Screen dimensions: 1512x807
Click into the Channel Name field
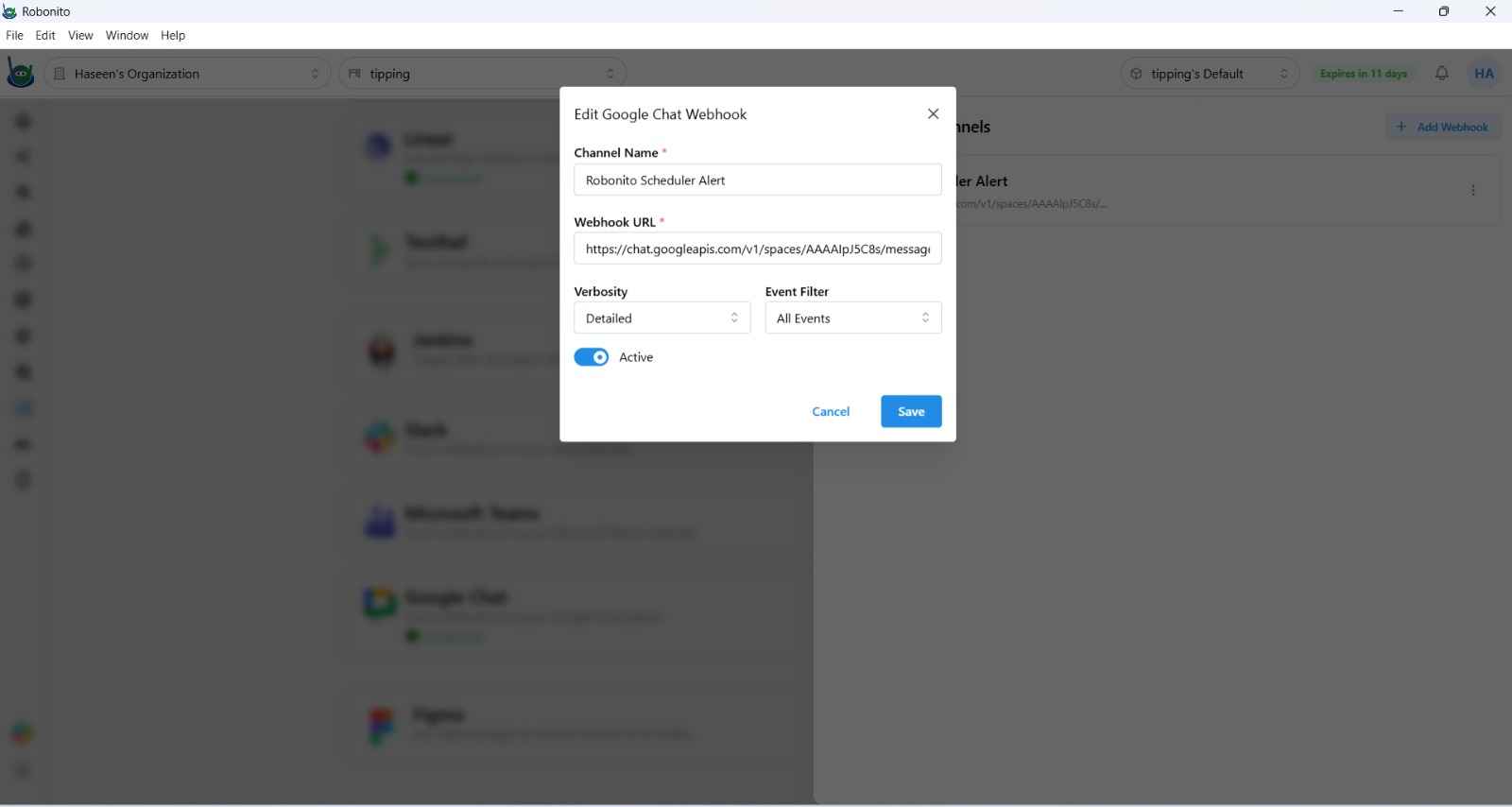pos(758,180)
